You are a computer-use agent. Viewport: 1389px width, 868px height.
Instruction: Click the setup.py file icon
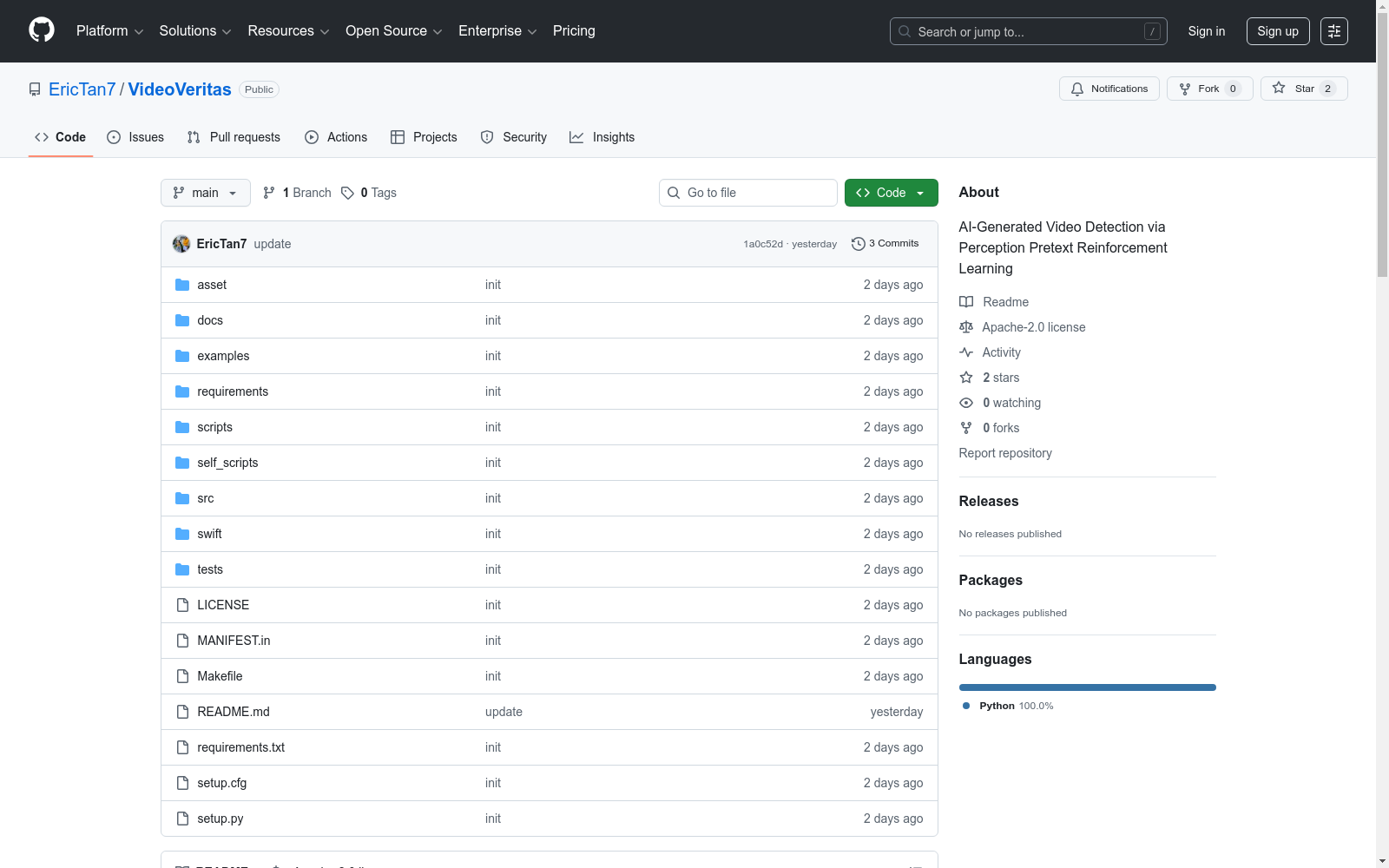[182, 819]
